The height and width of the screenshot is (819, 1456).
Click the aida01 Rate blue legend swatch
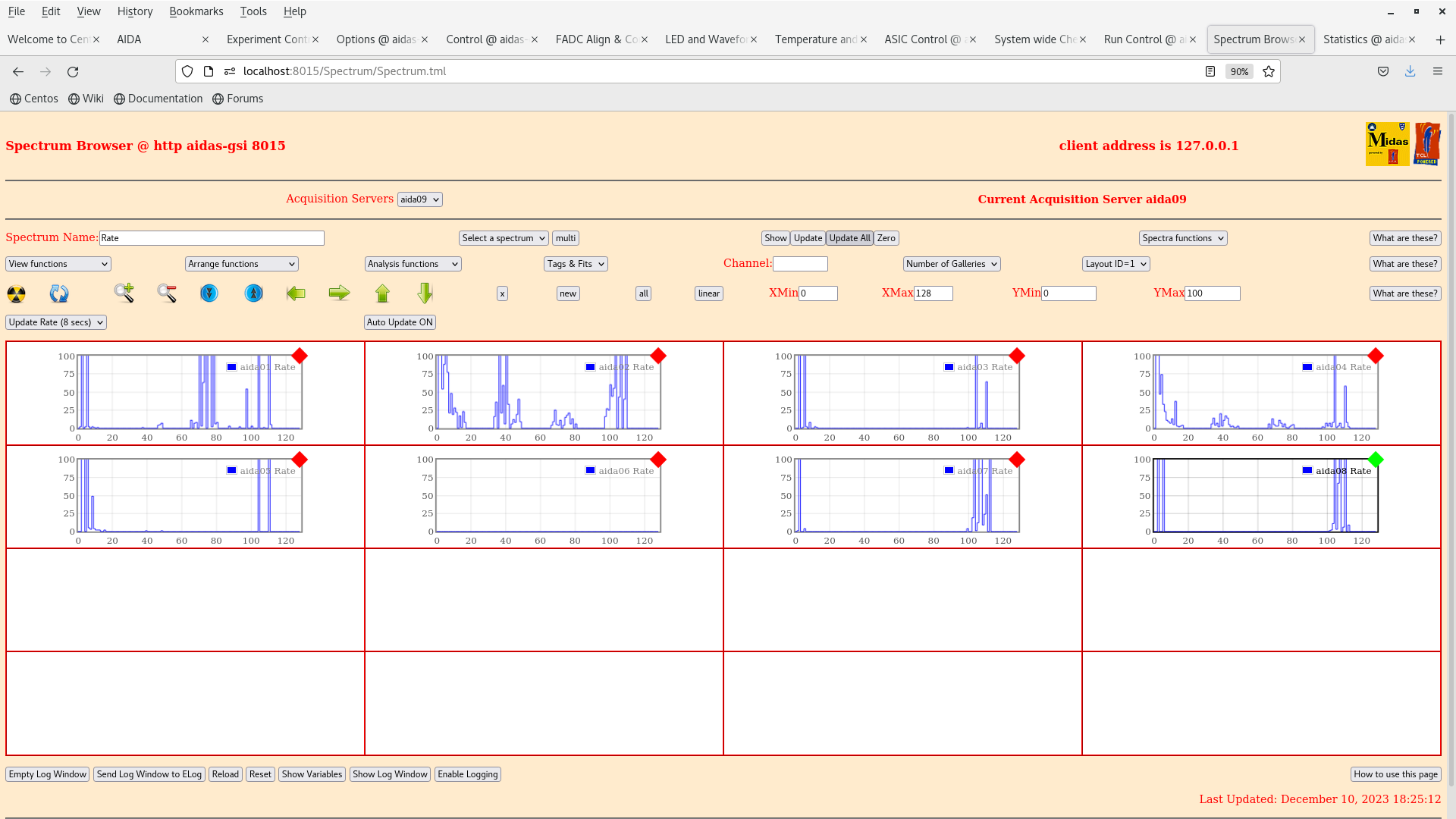coord(232,367)
